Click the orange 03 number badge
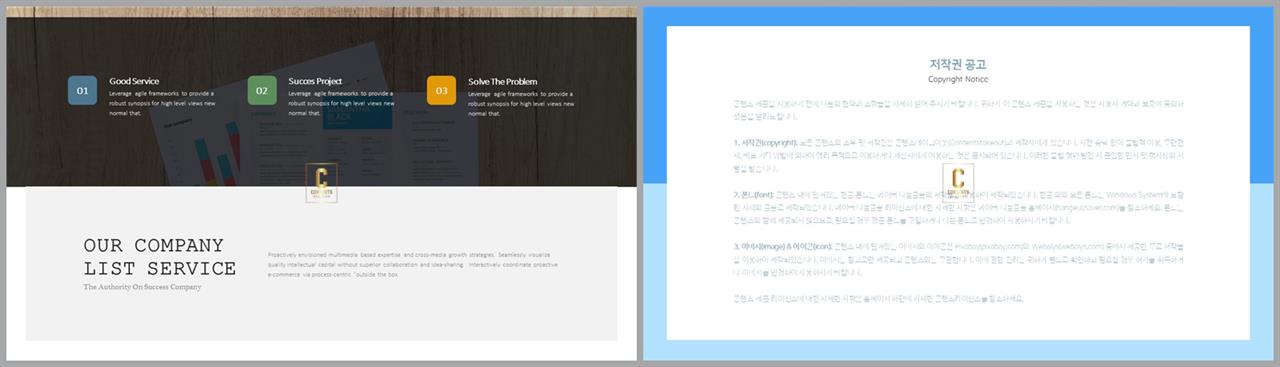 tap(442, 90)
